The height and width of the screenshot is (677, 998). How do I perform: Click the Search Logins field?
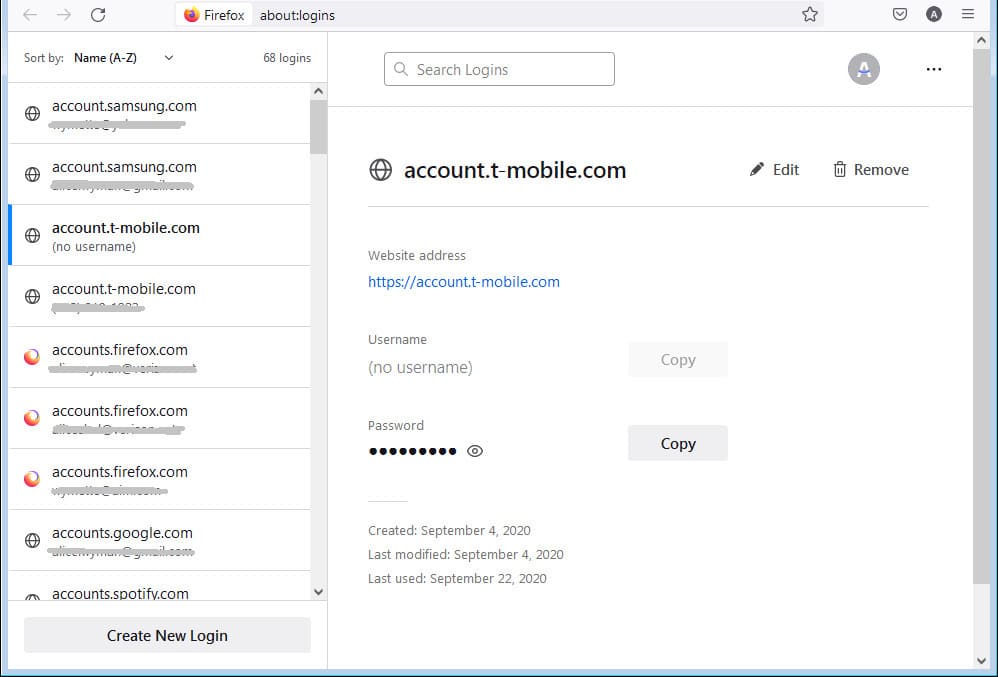click(499, 69)
